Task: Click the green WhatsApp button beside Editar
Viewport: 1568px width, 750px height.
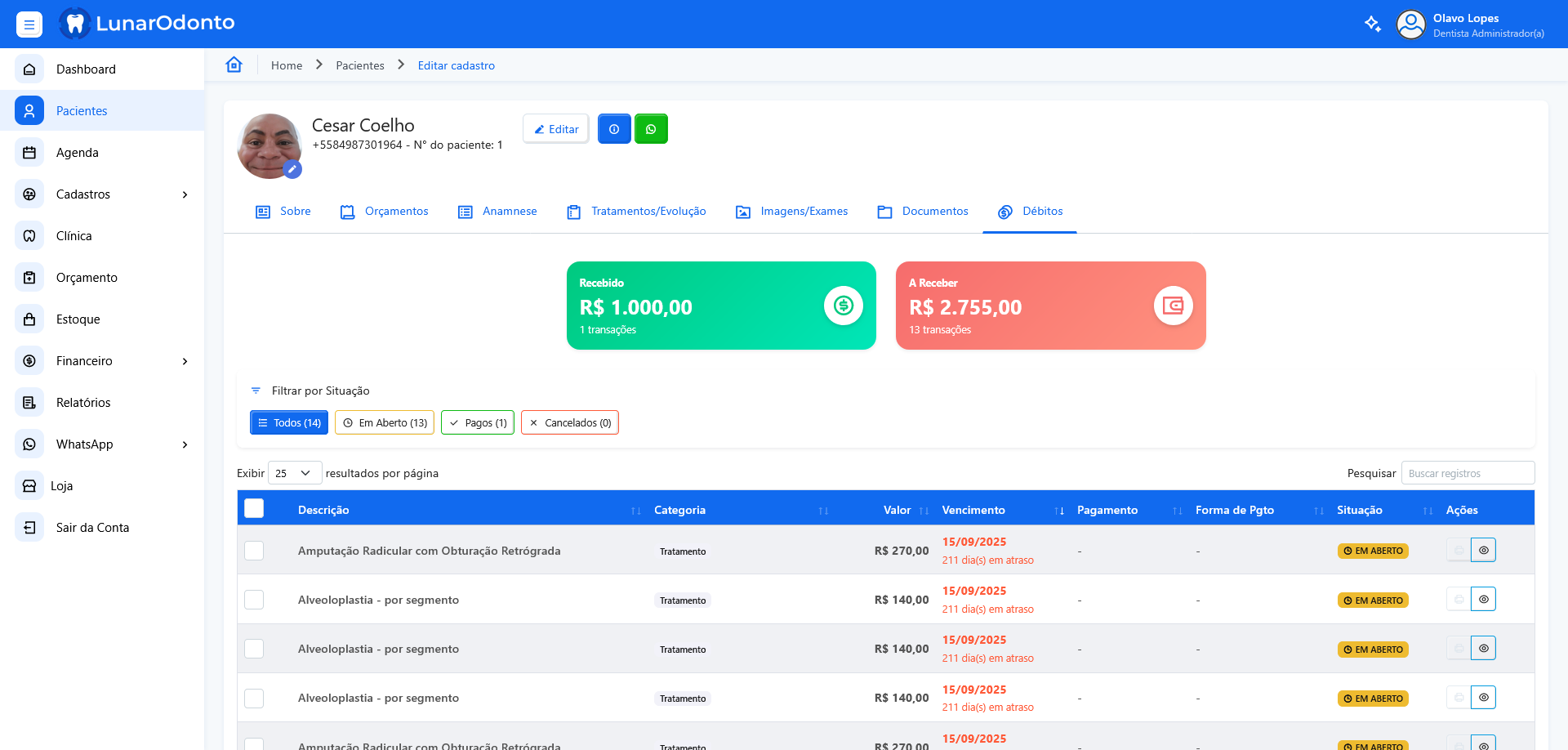Action: click(651, 129)
